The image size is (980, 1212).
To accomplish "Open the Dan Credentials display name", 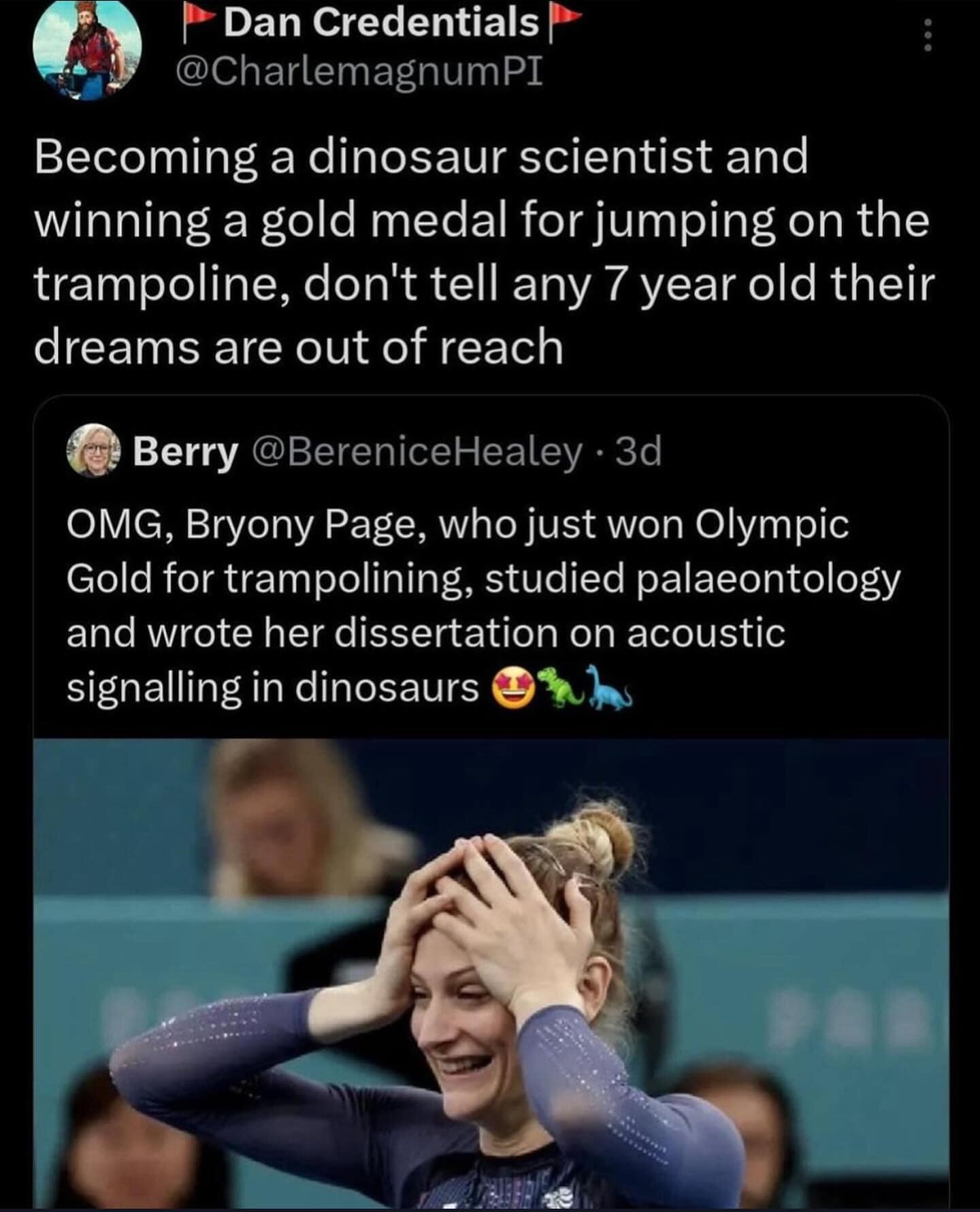I will (x=380, y=24).
